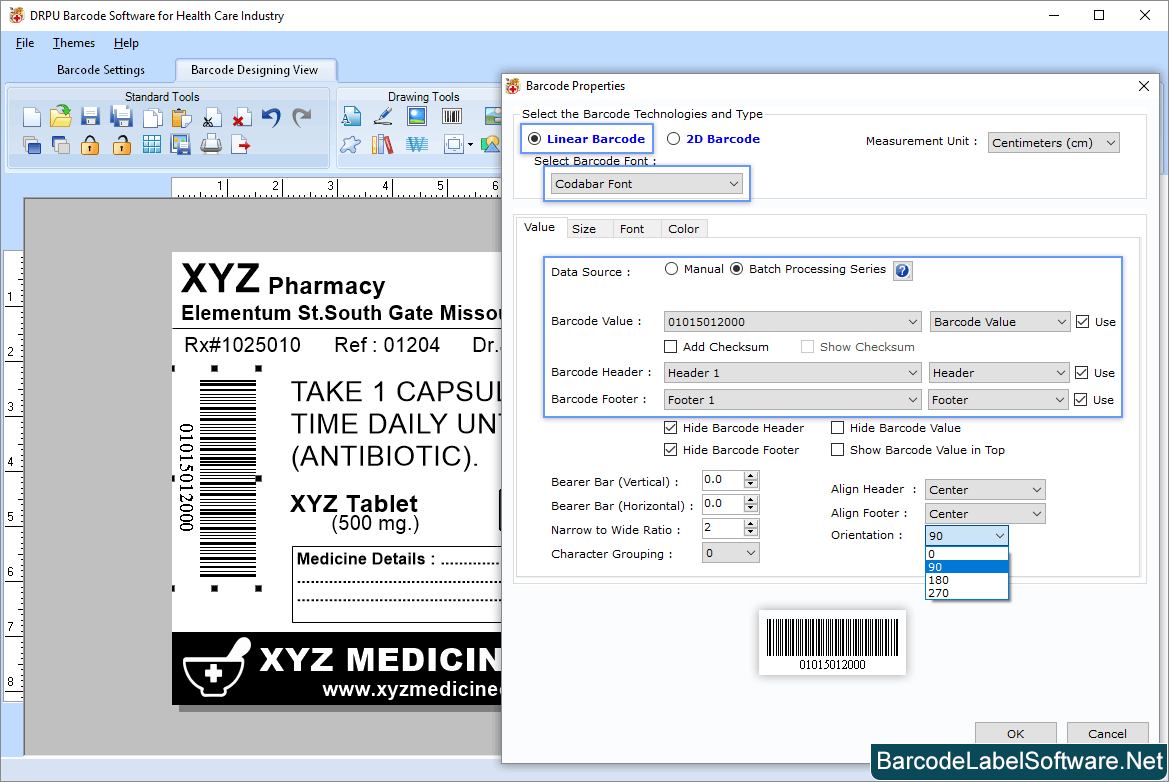Switch to the Barcode Settings tab
1169x782 pixels.
coord(101,70)
